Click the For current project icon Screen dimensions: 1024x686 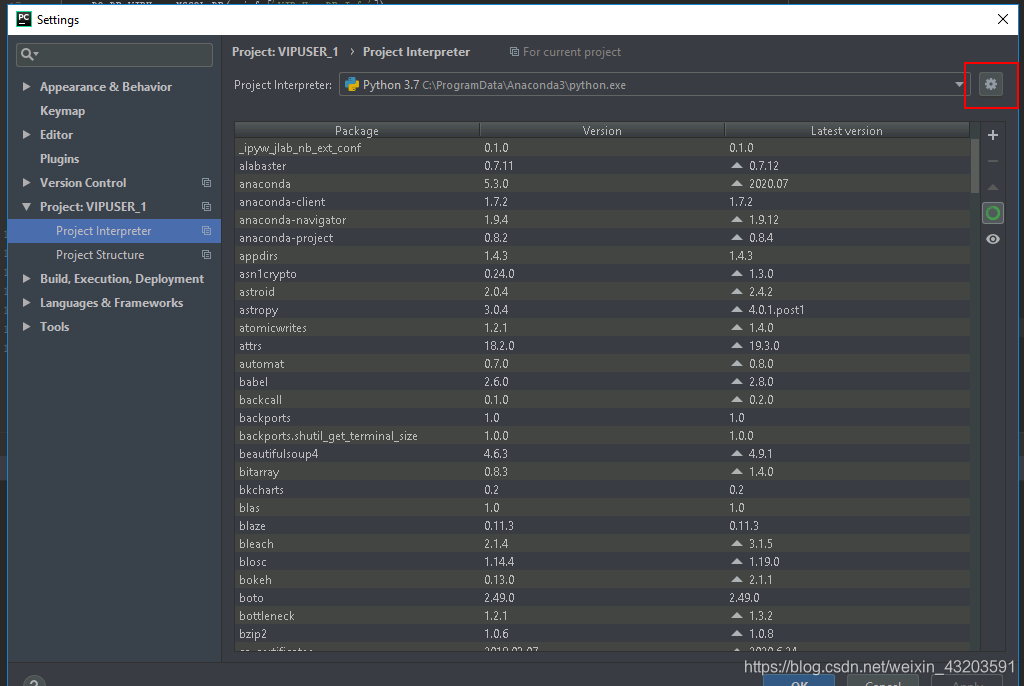[x=514, y=52]
